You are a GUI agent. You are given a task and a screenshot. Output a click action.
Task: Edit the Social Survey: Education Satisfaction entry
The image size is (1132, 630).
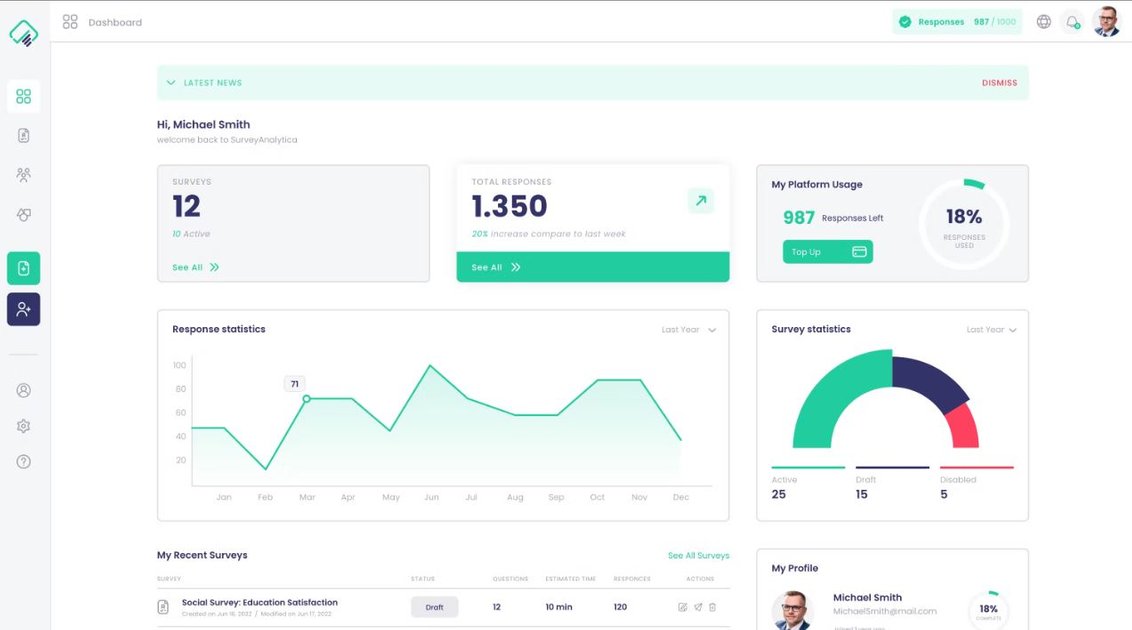pos(682,607)
